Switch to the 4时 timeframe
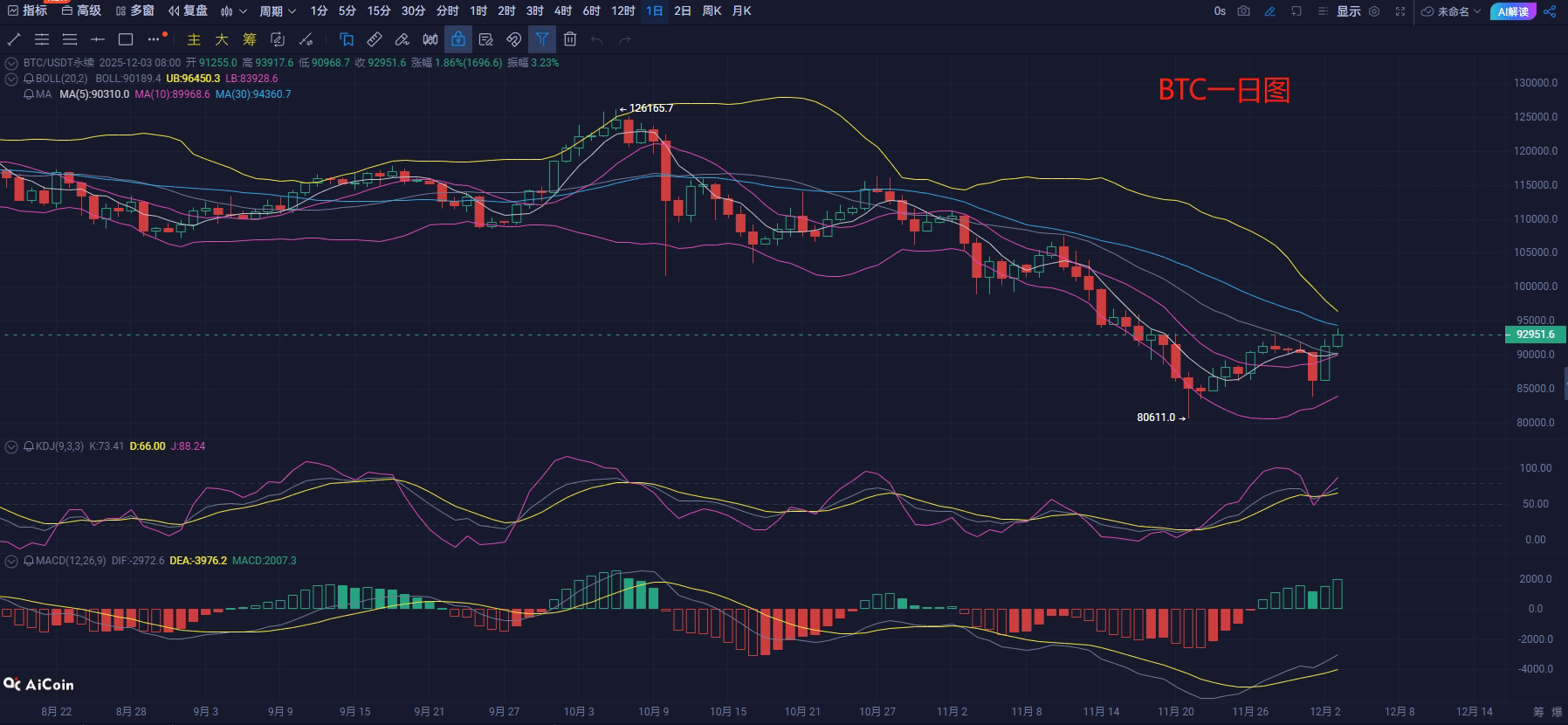The height and width of the screenshot is (725, 1568). [x=563, y=11]
